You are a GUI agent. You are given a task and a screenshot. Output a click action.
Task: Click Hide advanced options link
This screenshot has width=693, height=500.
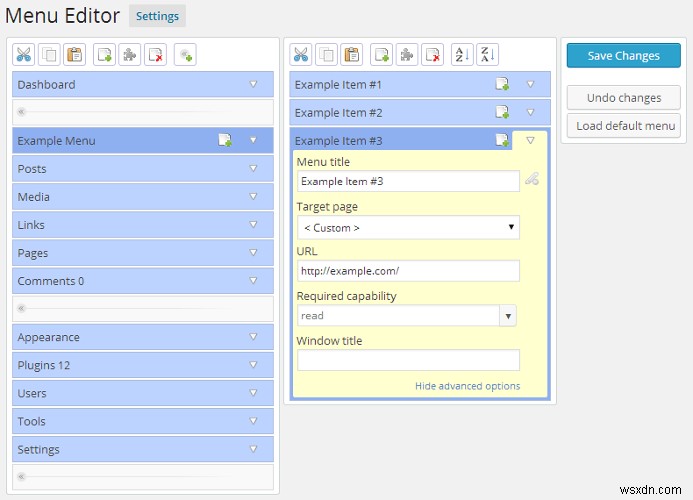[x=468, y=386]
